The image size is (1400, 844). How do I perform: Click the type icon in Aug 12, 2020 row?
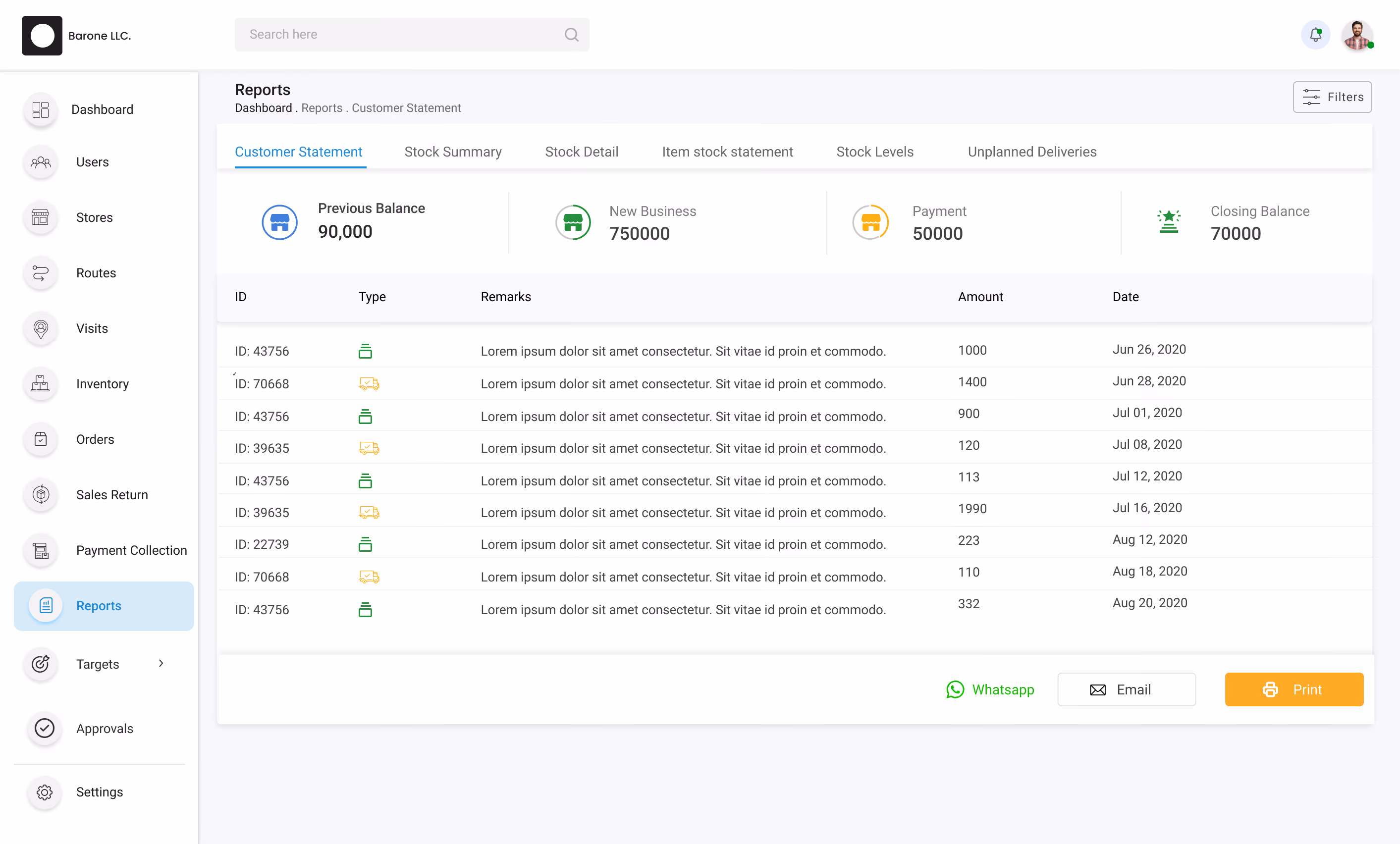tap(365, 544)
